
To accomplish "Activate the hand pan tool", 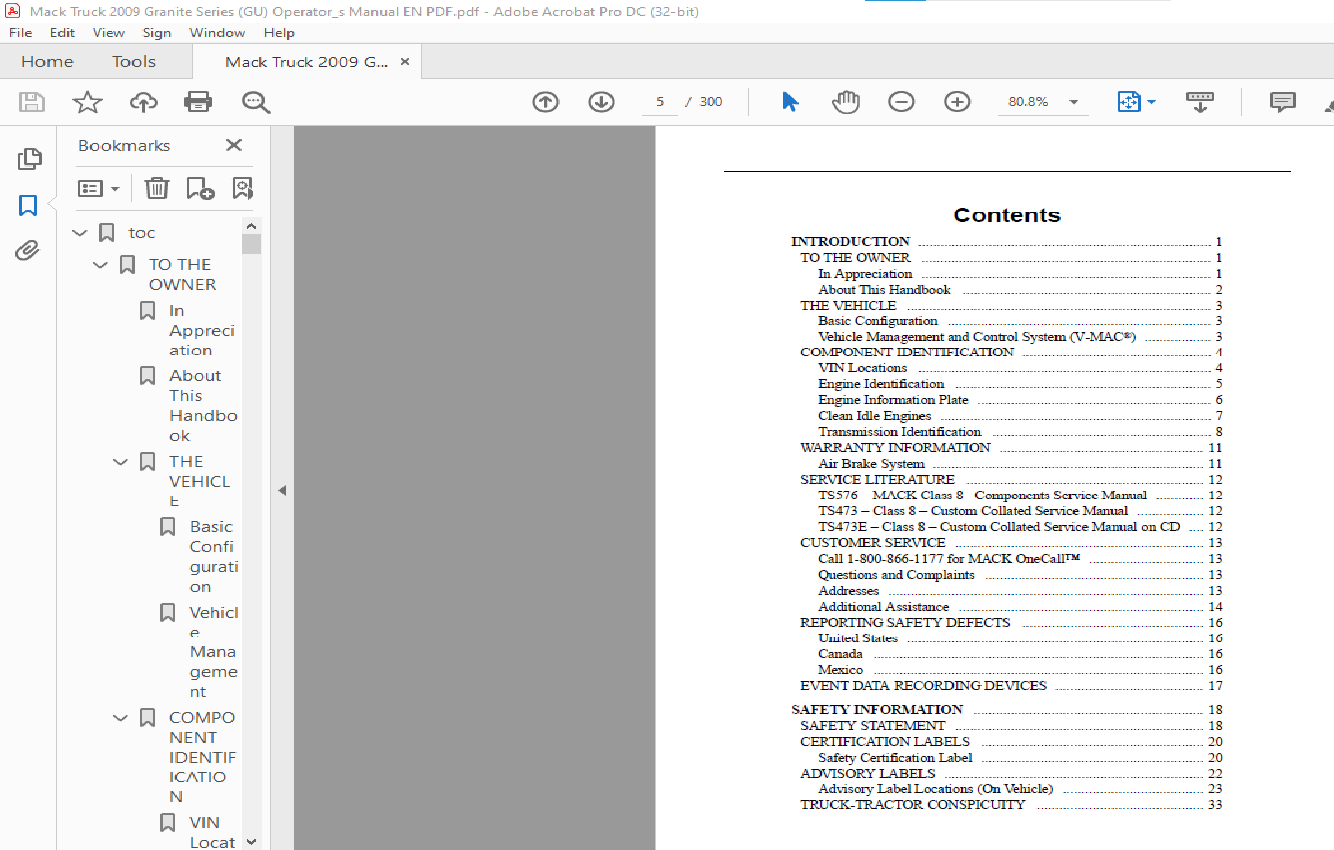I will tap(846, 102).
